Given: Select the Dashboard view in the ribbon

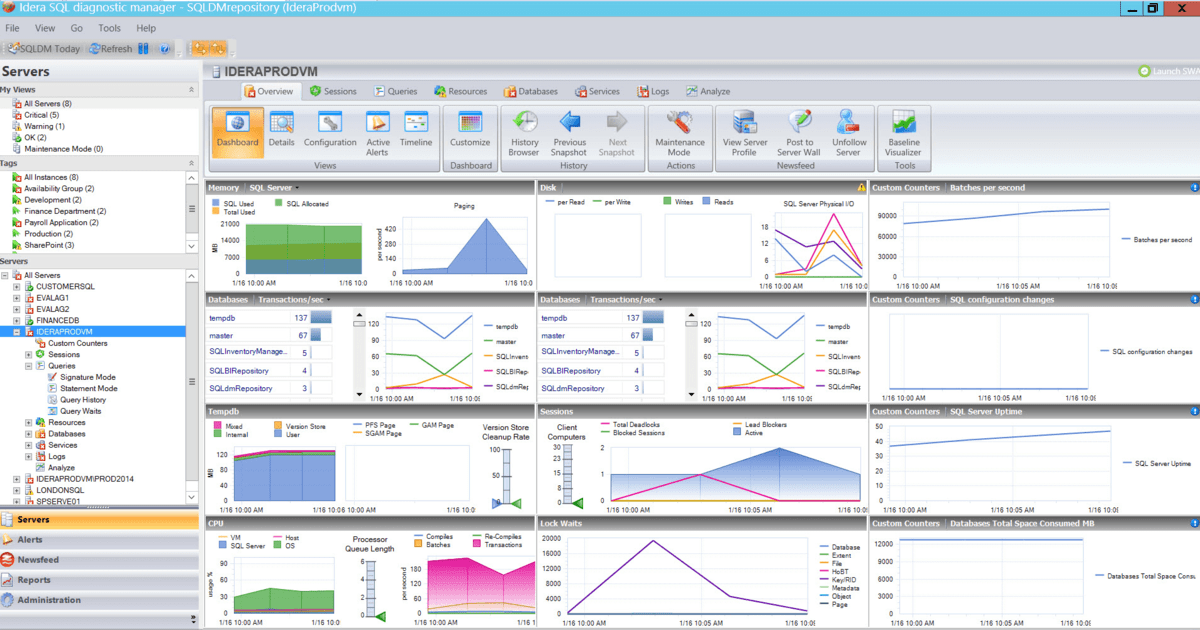Looking at the screenshot, I should pyautogui.click(x=237, y=132).
